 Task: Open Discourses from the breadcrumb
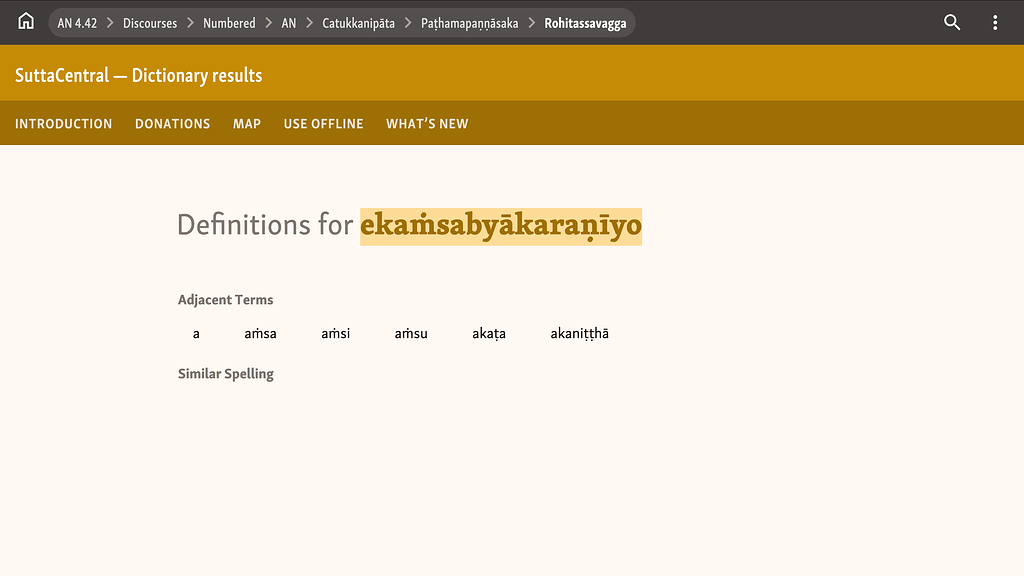[x=149, y=22]
